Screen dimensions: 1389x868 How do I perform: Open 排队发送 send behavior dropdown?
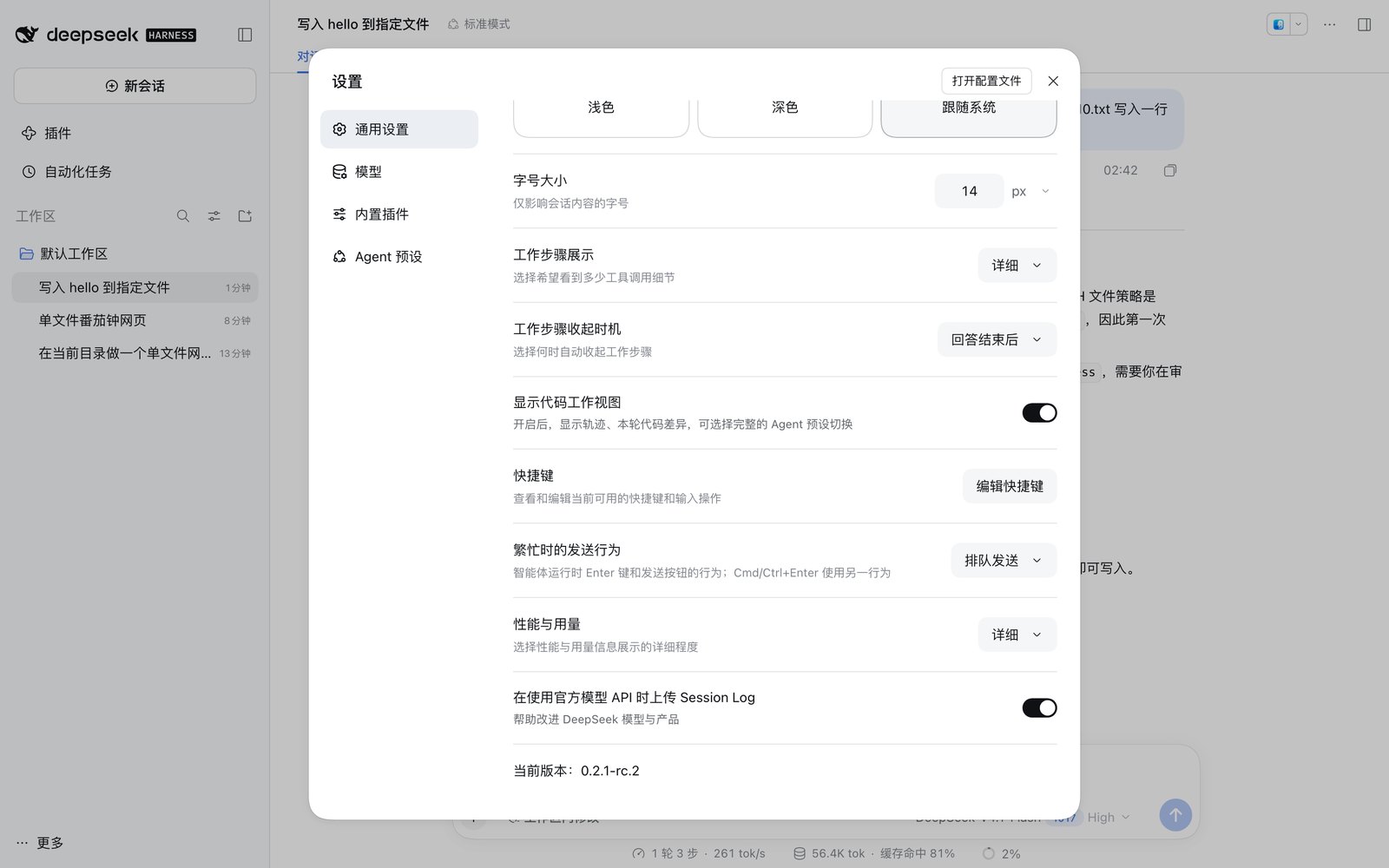coord(1004,561)
